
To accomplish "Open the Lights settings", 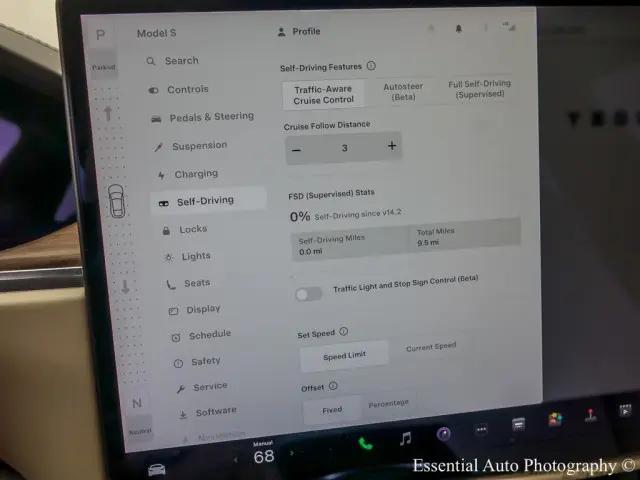I will click(187, 256).
